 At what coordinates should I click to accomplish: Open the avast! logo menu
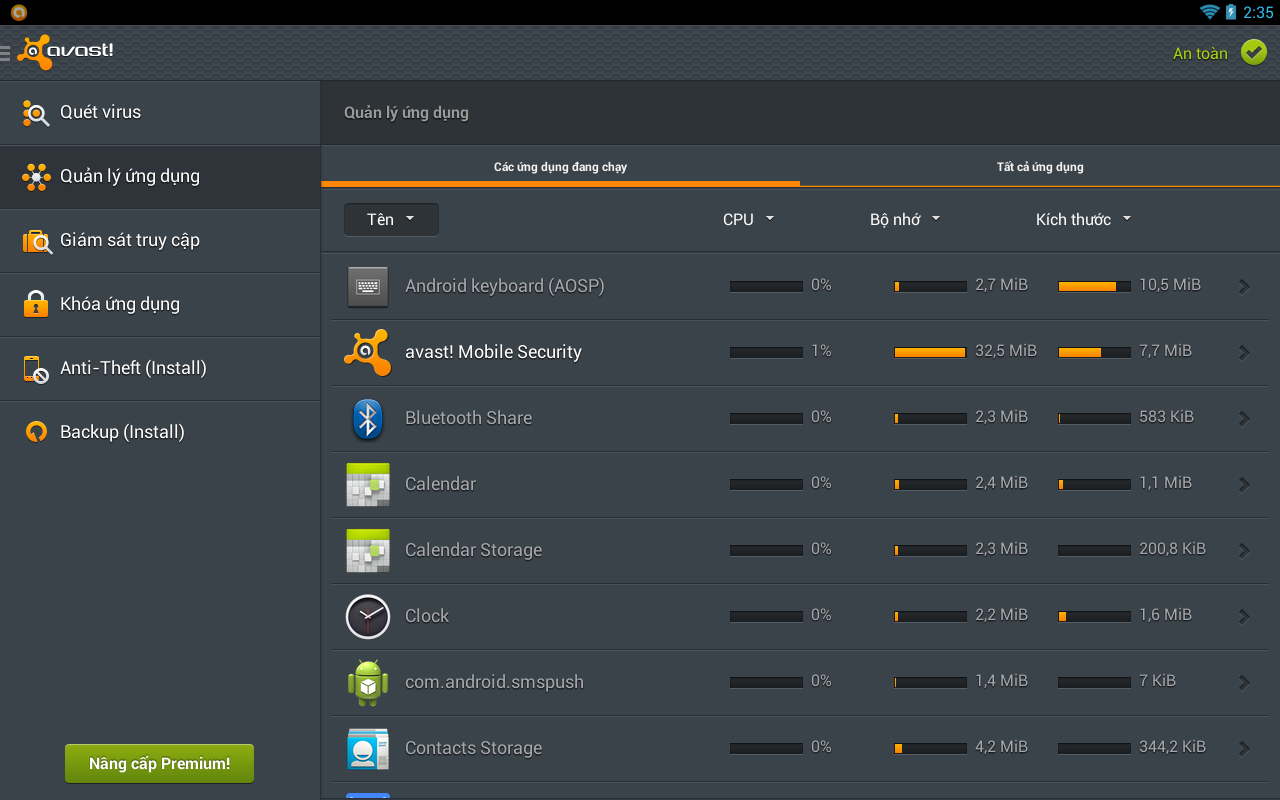pyautogui.click(x=66, y=52)
